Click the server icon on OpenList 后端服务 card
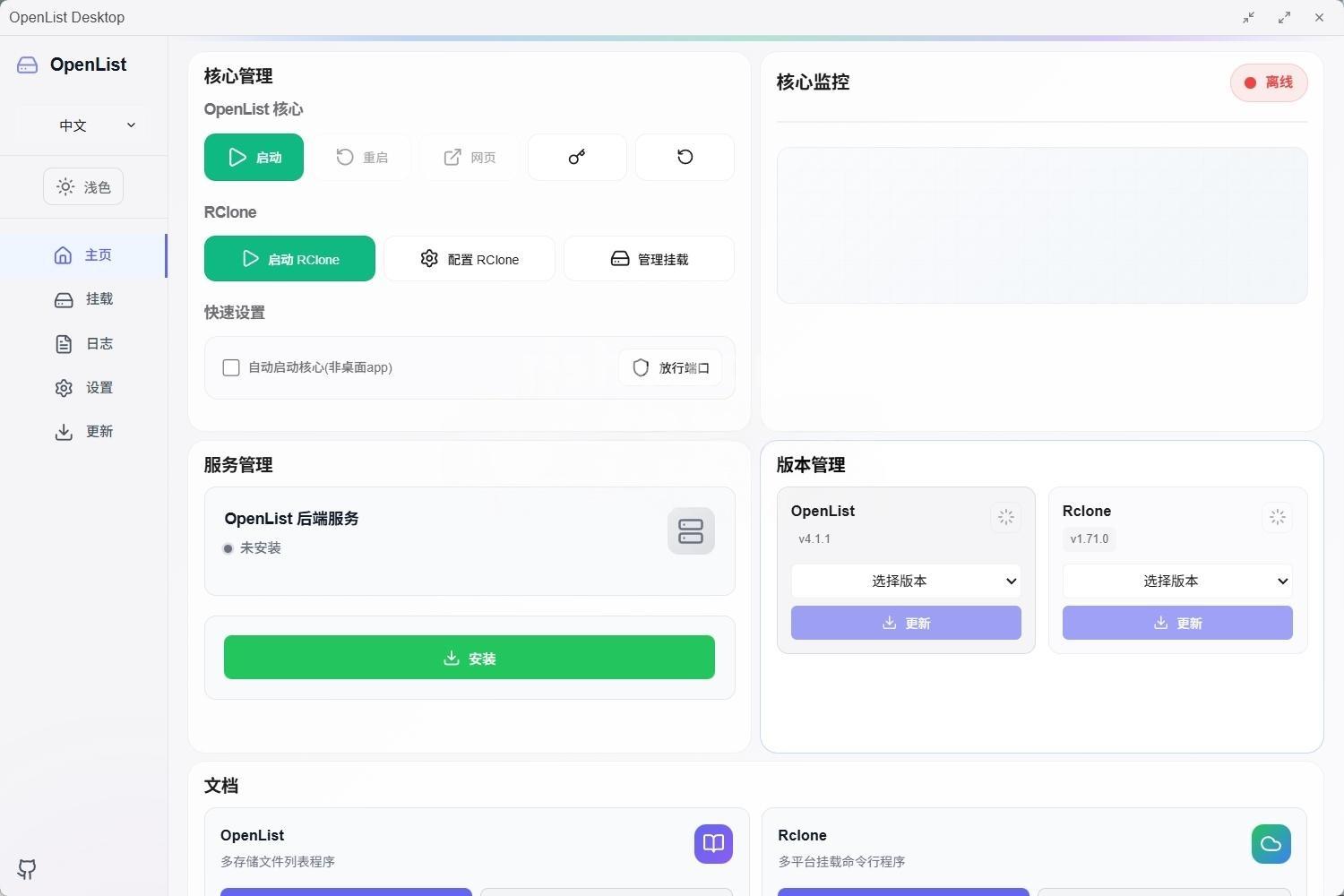Viewport: 1344px width, 896px height. [x=691, y=530]
